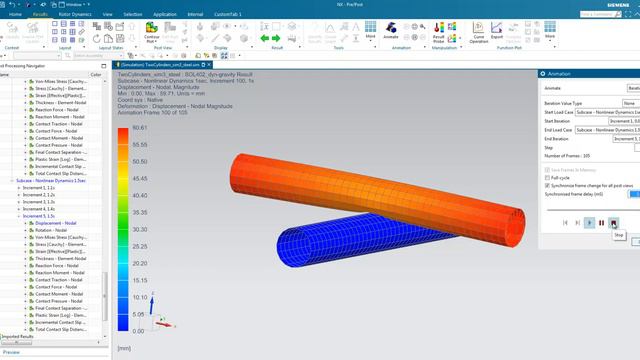The height and width of the screenshot is (360, 640).
Task: Go to next result green arrow
Action: (276, 38)
